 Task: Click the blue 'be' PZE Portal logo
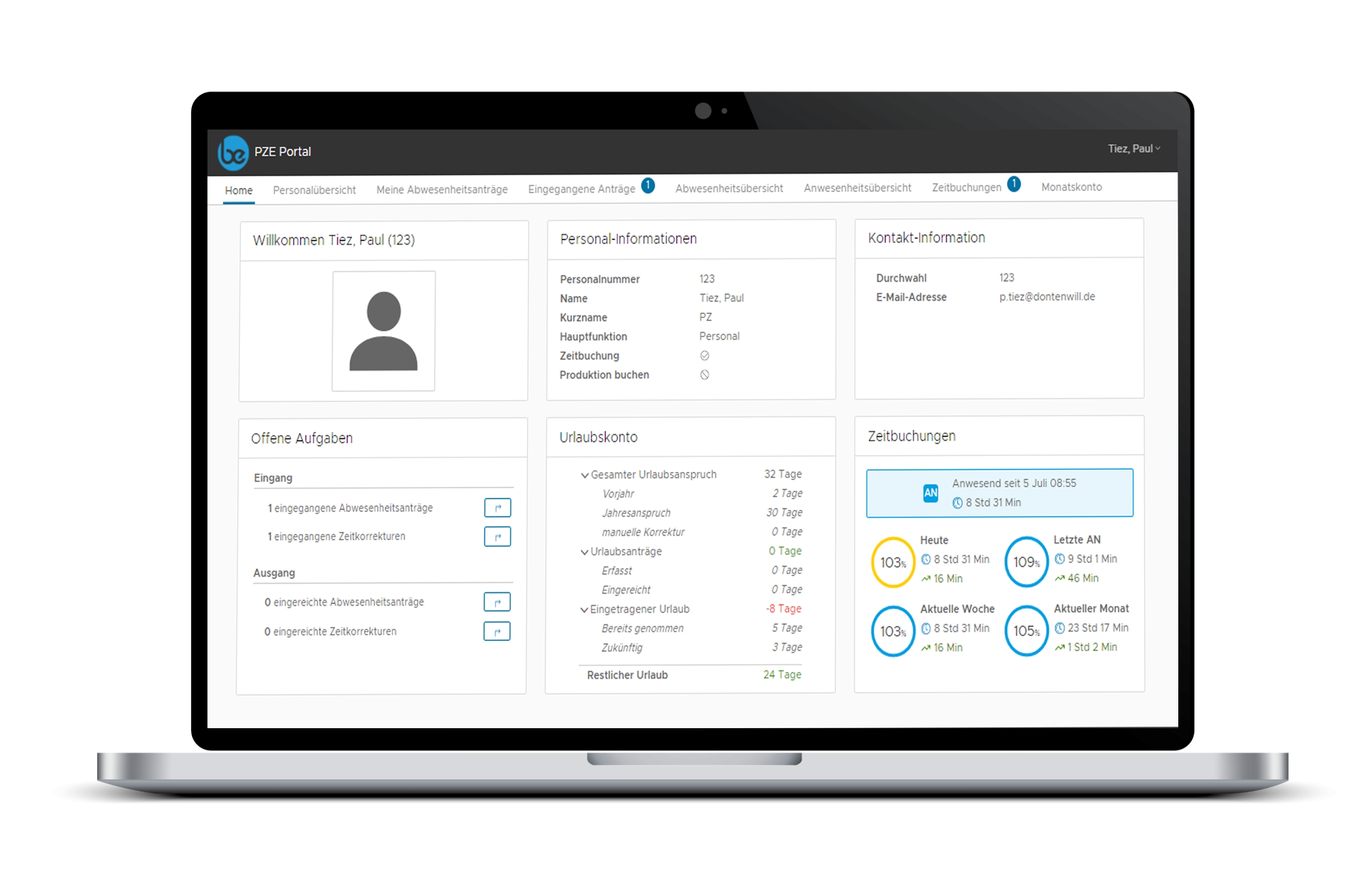[233, 153]
